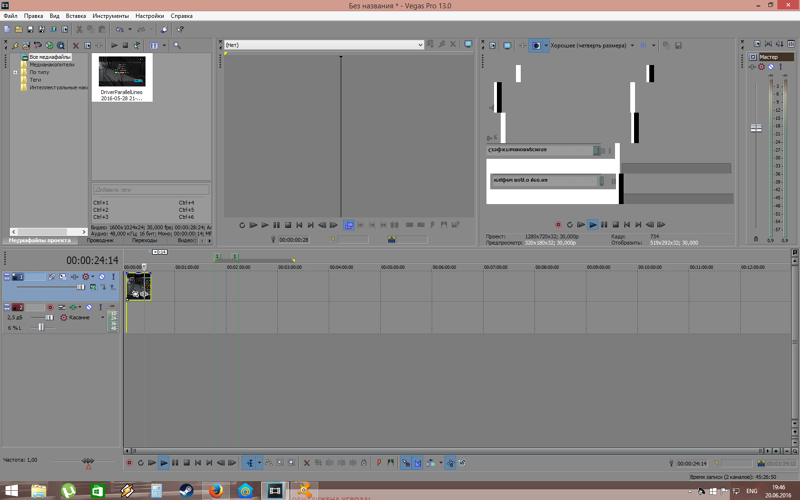Viewport: 800px width, 500px height.
Task: Open the 'Вставка' menu
Action: [76, 16]
